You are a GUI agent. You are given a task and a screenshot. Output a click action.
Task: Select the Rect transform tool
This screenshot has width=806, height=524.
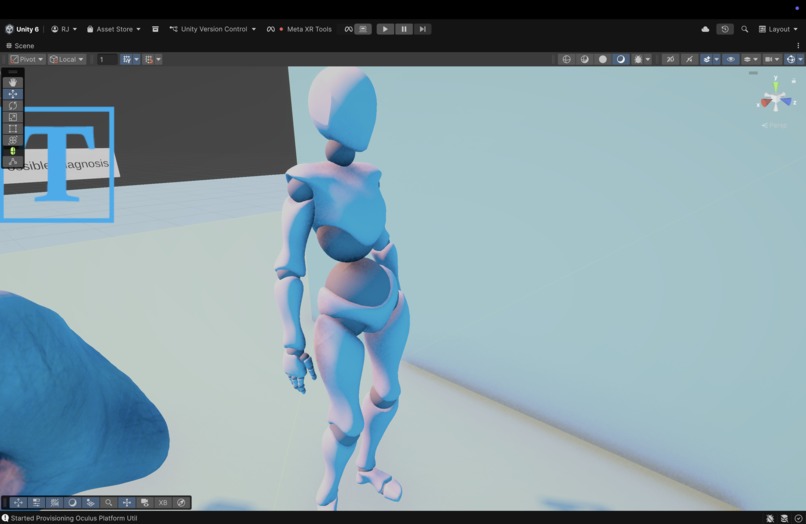point(13,129)
